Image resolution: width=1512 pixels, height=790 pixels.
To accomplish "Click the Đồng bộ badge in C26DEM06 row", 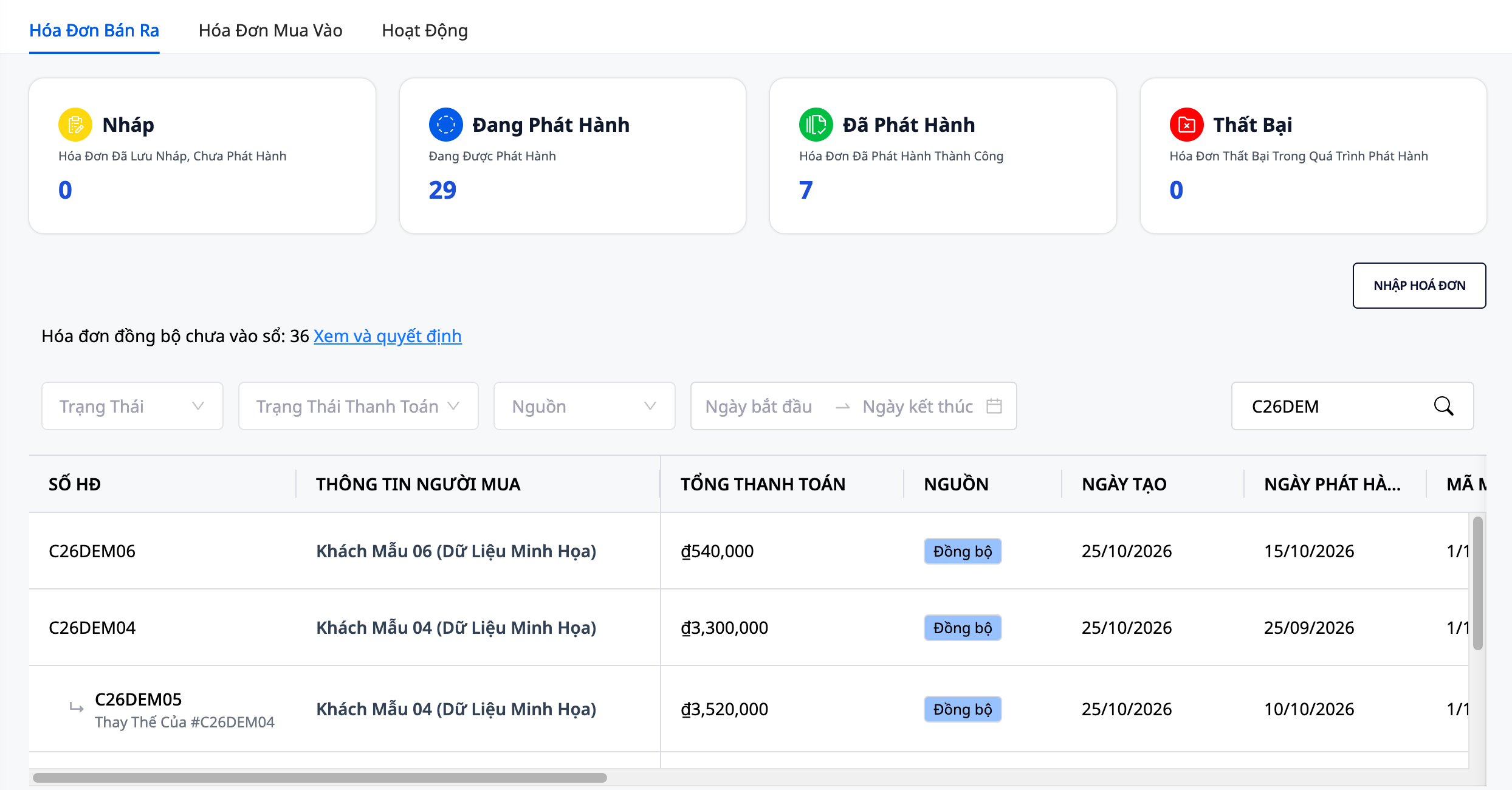I will pos(963,551).
